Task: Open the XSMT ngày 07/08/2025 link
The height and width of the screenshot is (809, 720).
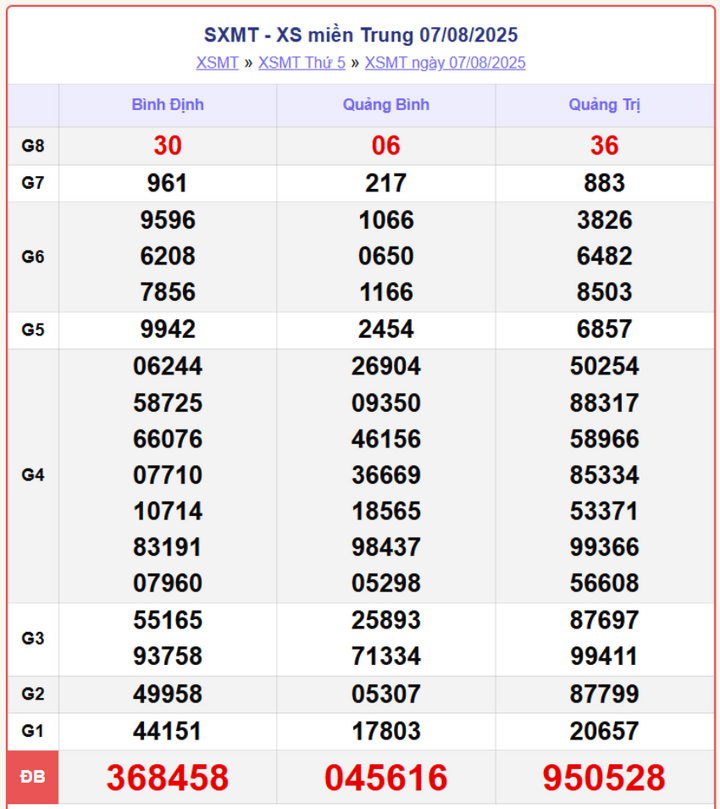Action: 445,63
